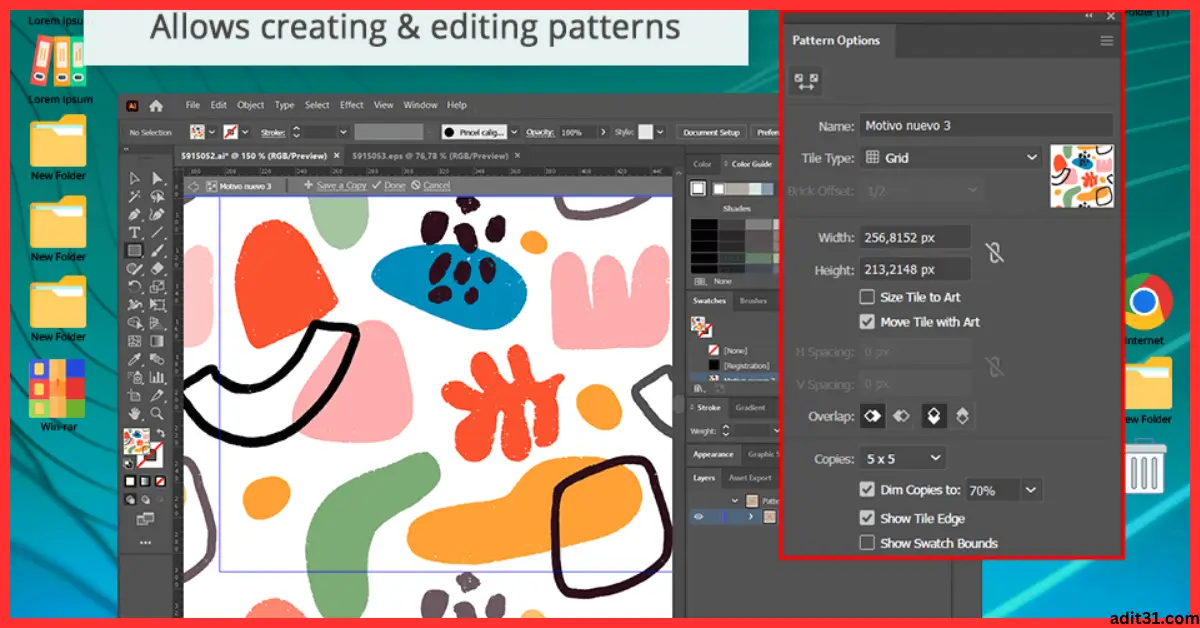Toggle Dim Copies to checkbox
Screen dimensions: 1200x628
(867, 490)
